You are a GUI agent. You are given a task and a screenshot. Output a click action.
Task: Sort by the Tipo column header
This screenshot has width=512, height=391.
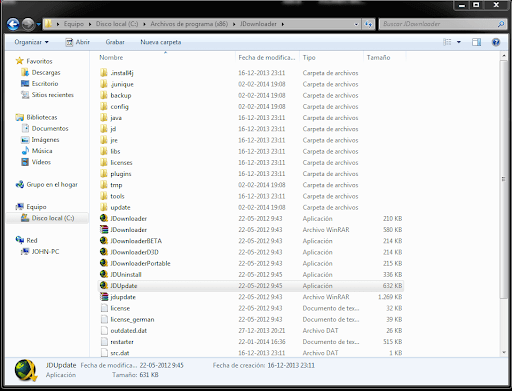click(309, 57)
